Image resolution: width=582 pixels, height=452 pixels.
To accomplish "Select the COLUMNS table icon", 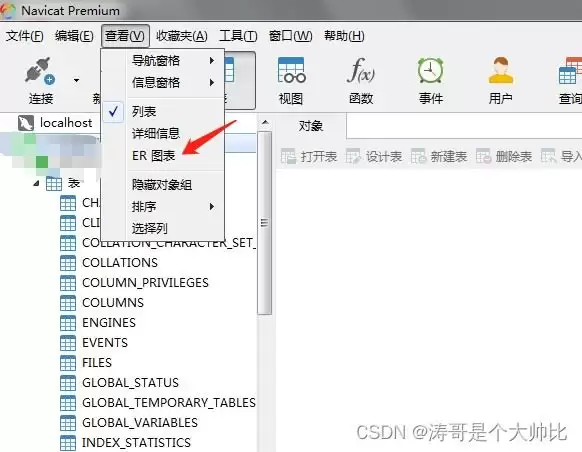I will point(68,303).
